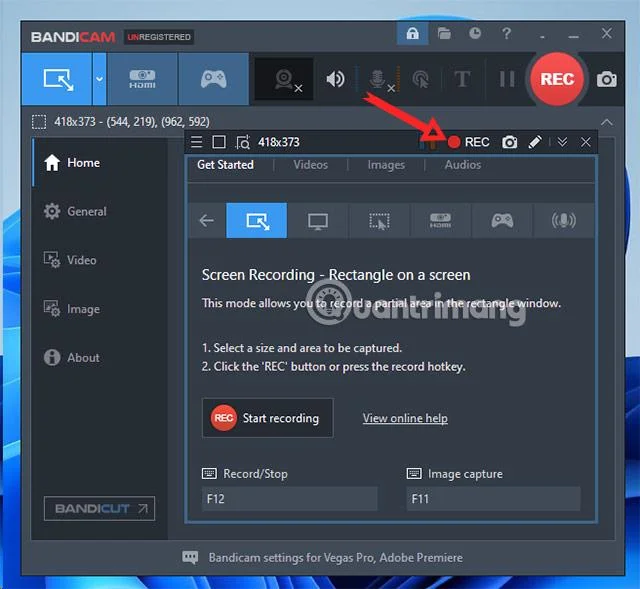Image resolution: width=640 pixels, height=589 pixels.
Task: Click the BANDICUT button
Action: pos(99,508)
